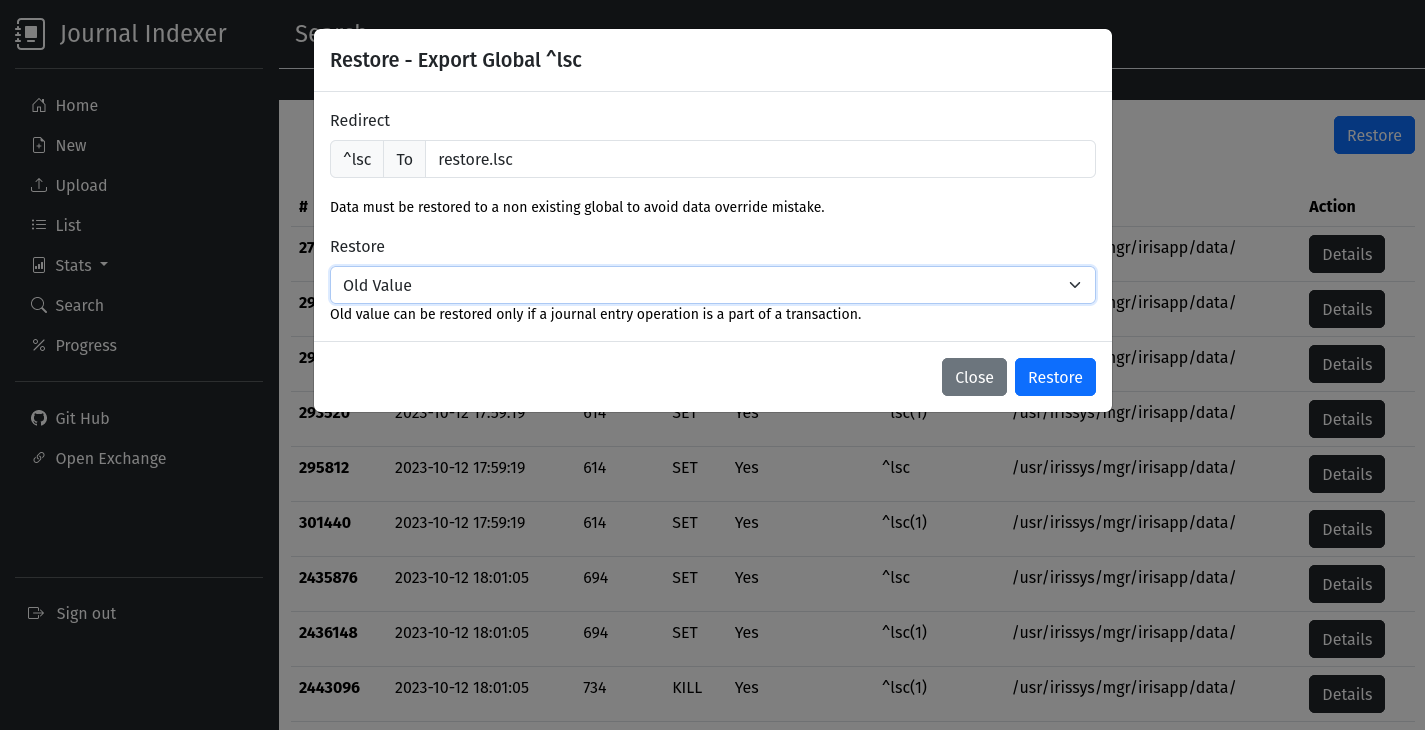Click the Search magnifier icon in sidebar

(39, 306)
